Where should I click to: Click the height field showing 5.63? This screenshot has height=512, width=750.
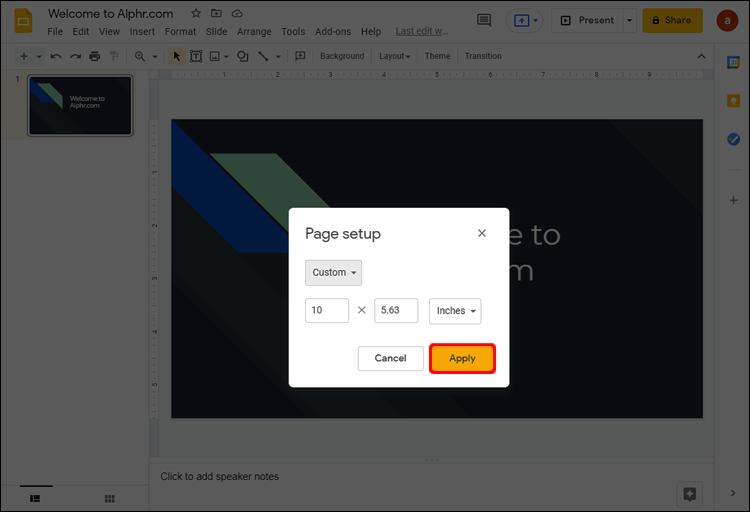tap(396, 311)
